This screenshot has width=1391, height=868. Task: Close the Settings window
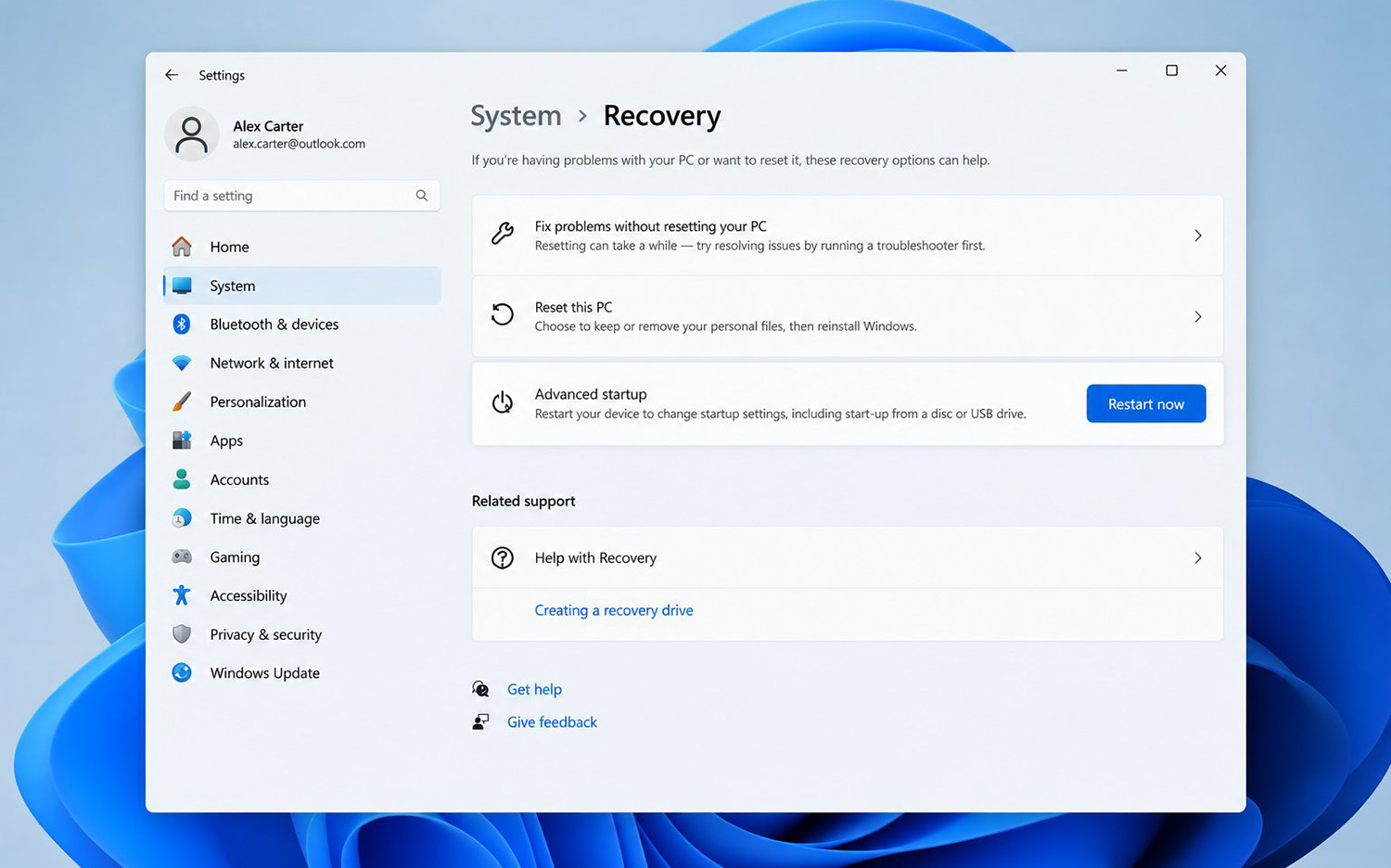1220,70
